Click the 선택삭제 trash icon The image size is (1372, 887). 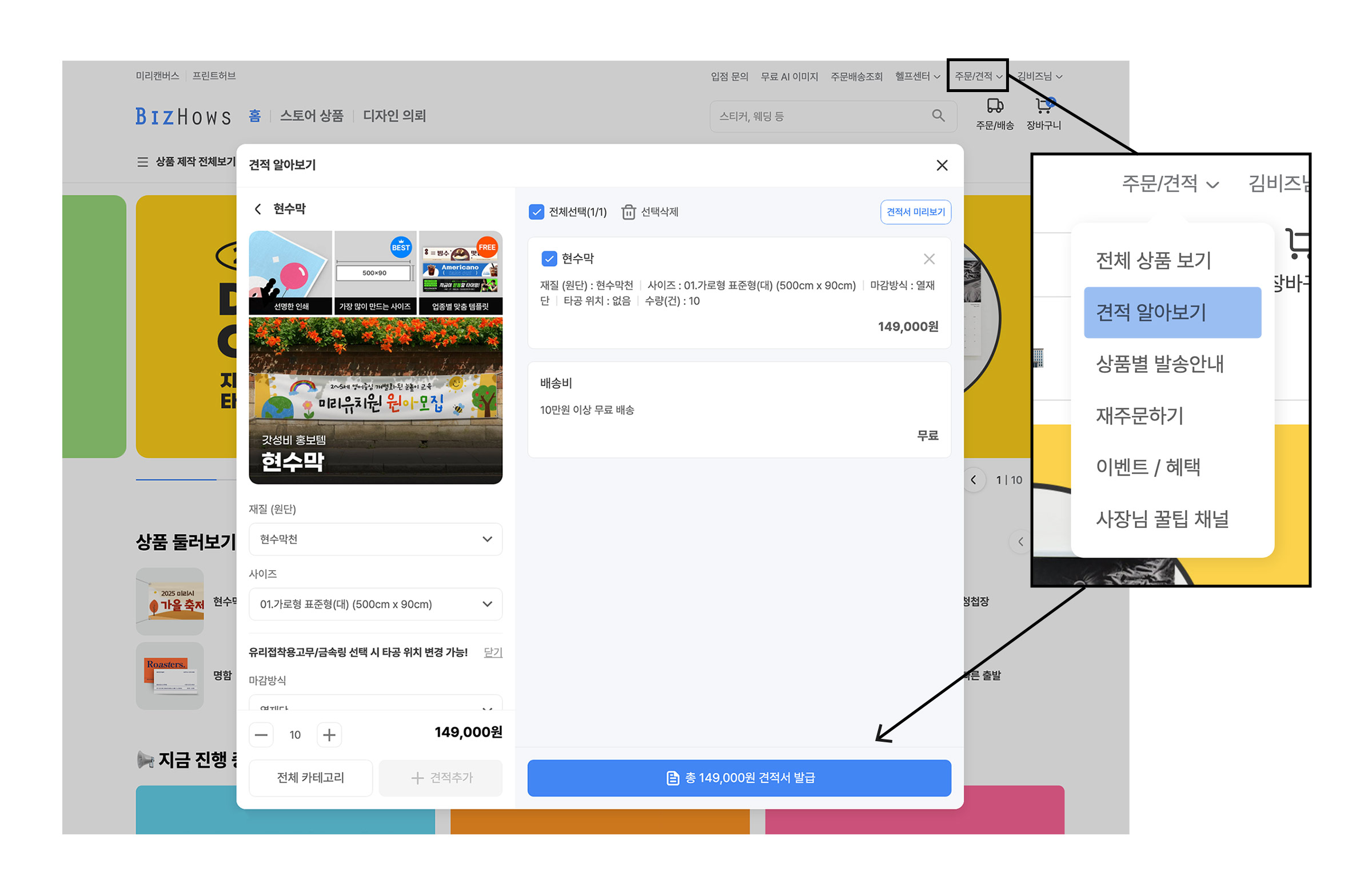tap(628, 212)
